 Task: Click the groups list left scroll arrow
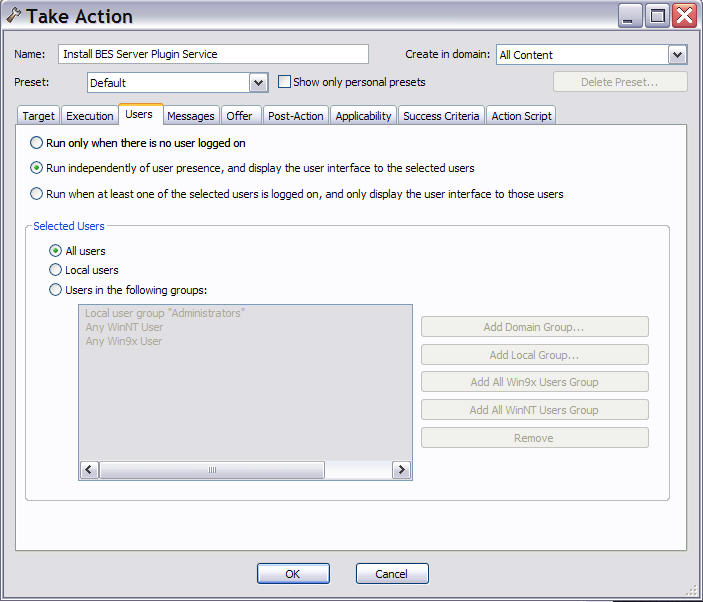tap(89, 470)
